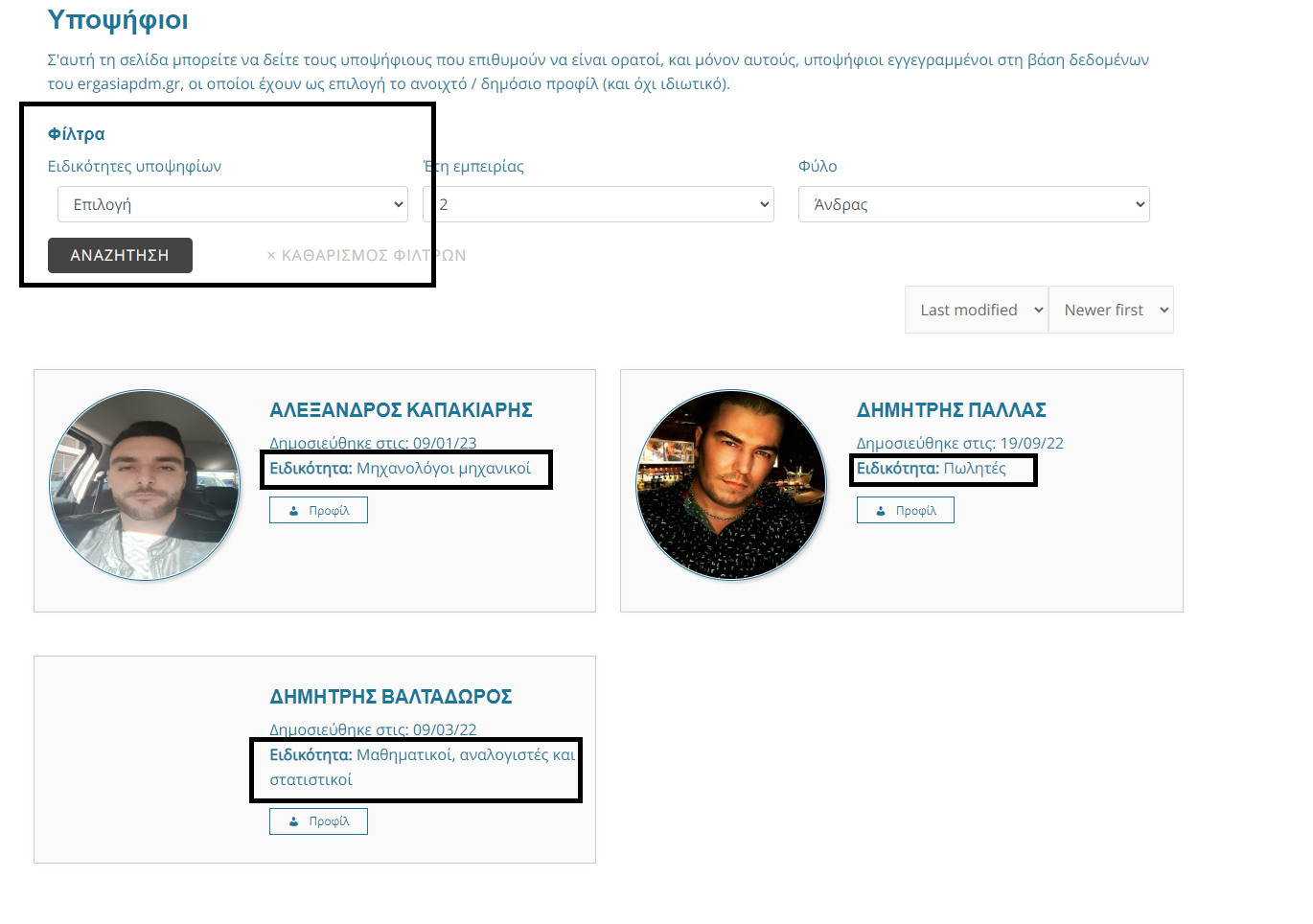This screenshot has width=1313, height=924.
Task: Open the Ειδικότητες υποψηφίων dropdown
Action: (x=233, y=204)
